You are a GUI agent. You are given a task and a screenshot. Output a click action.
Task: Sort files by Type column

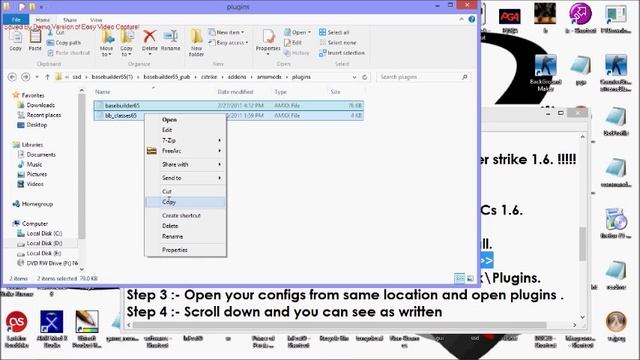click(x=280, y=92)
